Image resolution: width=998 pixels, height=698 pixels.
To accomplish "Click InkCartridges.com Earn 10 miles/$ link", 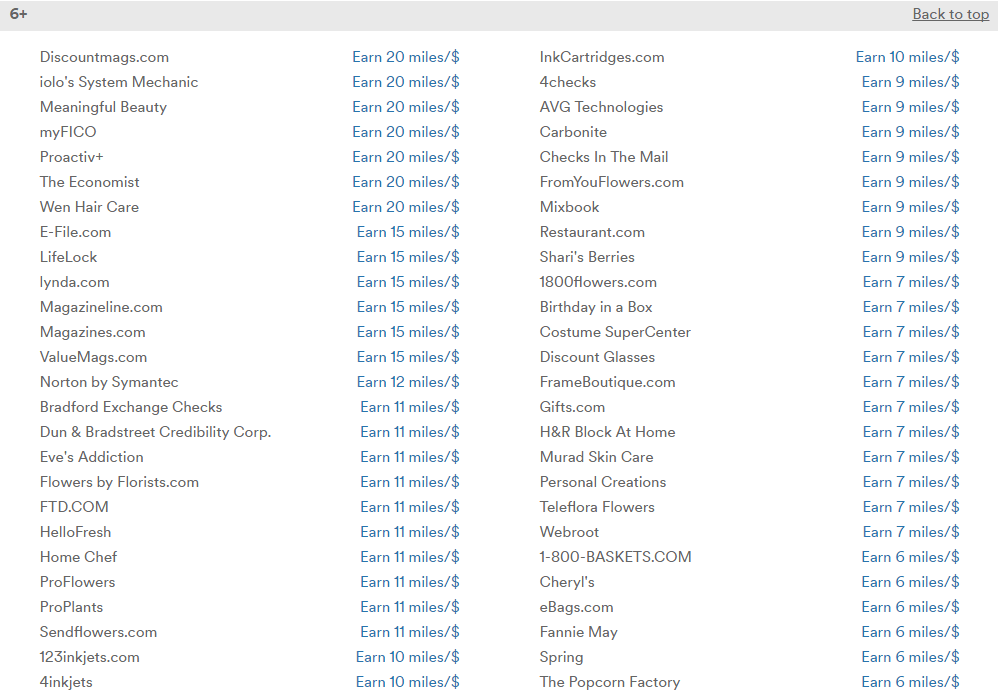I will tap(907, 57).
